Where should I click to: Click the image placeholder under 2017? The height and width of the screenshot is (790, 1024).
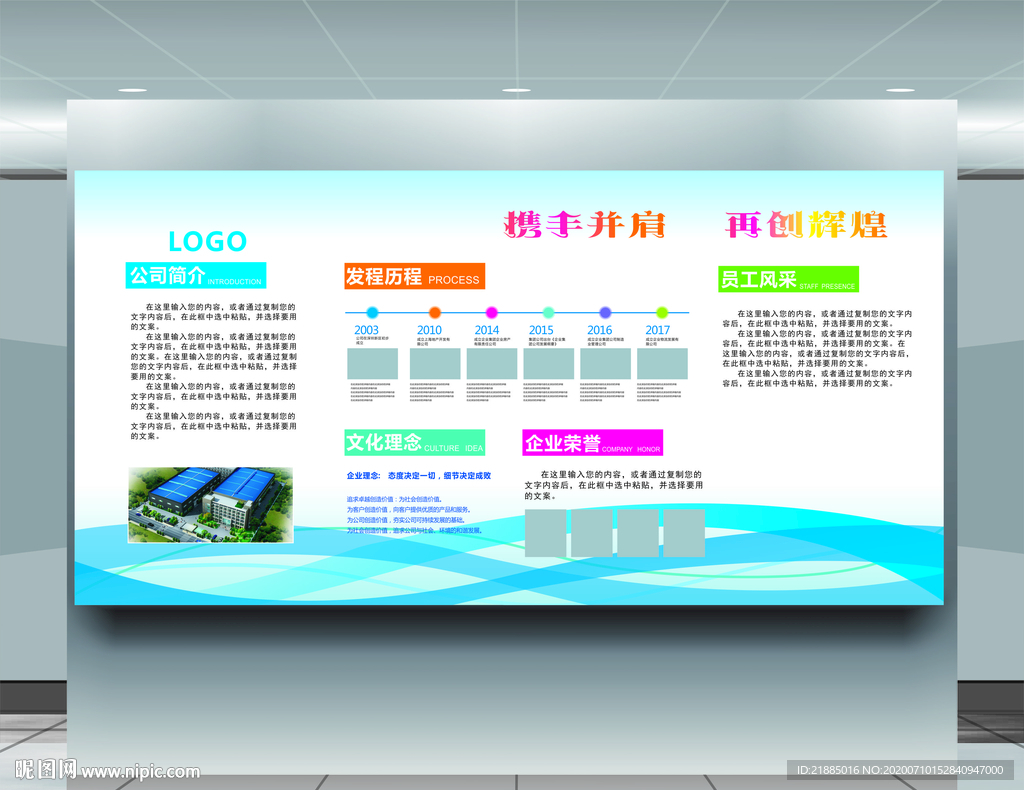pos(662,364)
